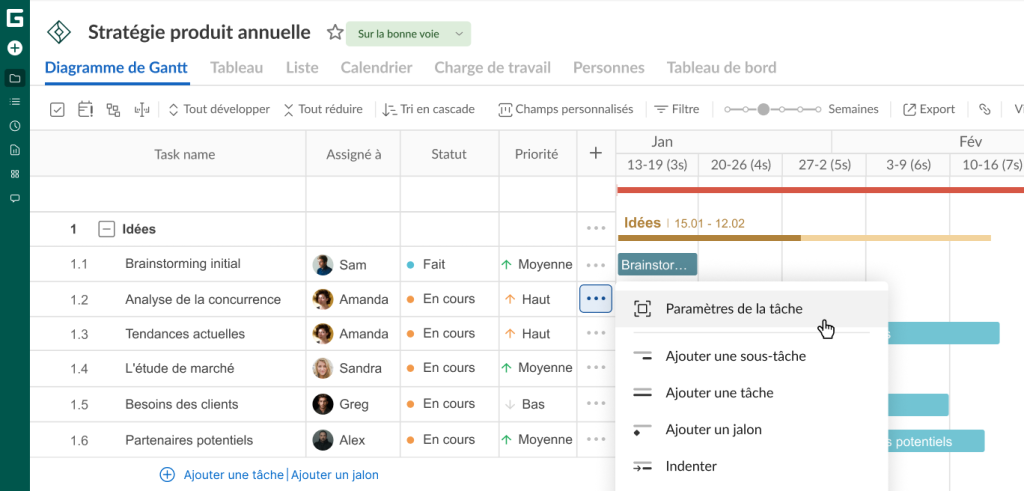Select Ajouter un jalon in the context menu

[752, 430]
